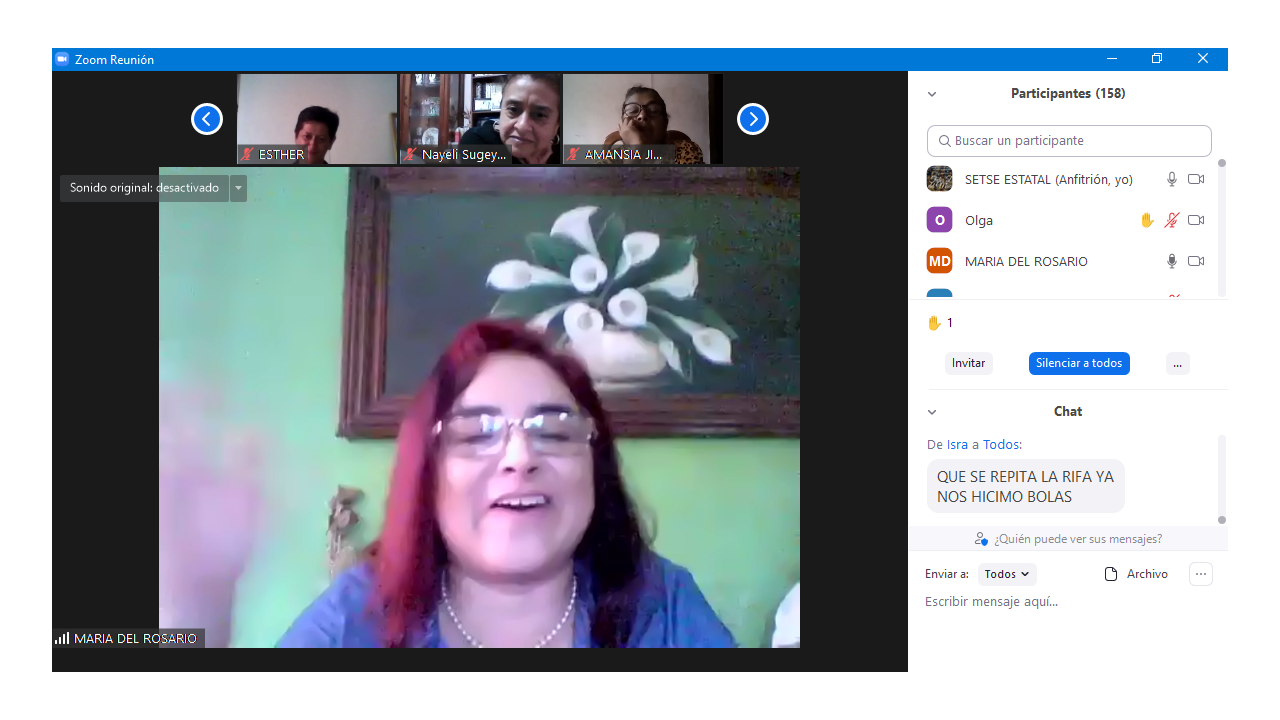Toggle Olga's camera icon

pos(1196,220)
